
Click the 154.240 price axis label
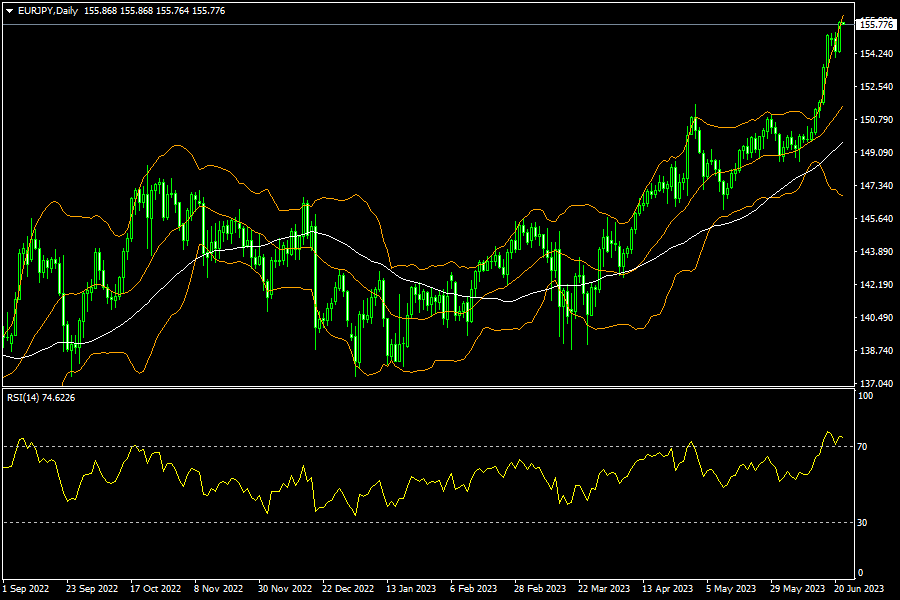click(876, 53)
